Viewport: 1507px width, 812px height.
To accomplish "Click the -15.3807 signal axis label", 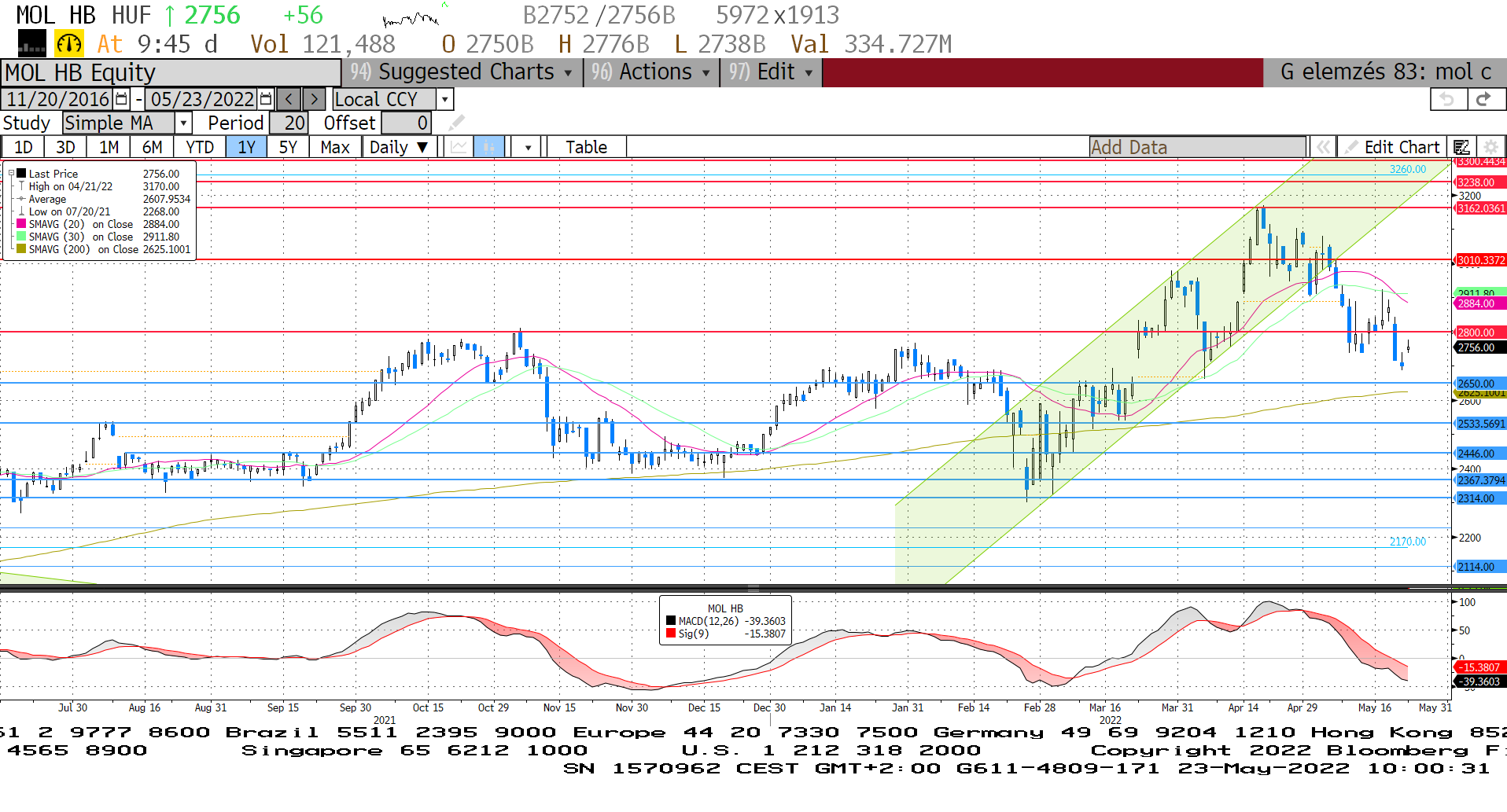I will coord(1480,667).
